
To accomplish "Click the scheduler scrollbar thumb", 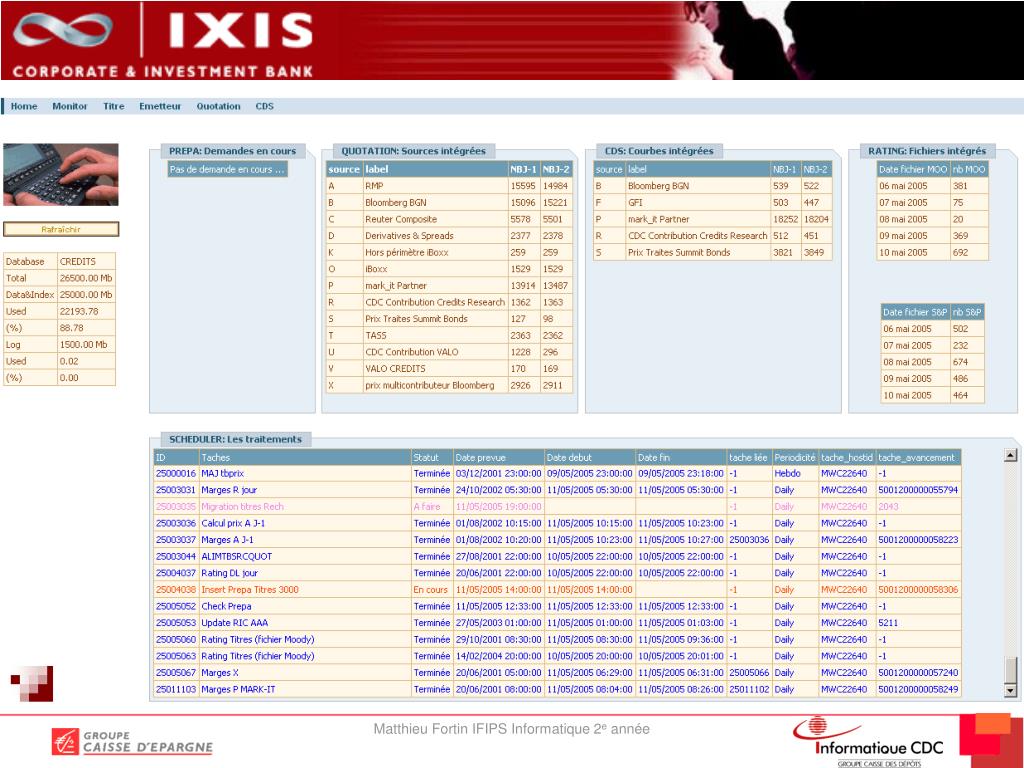I will 1010,670.
